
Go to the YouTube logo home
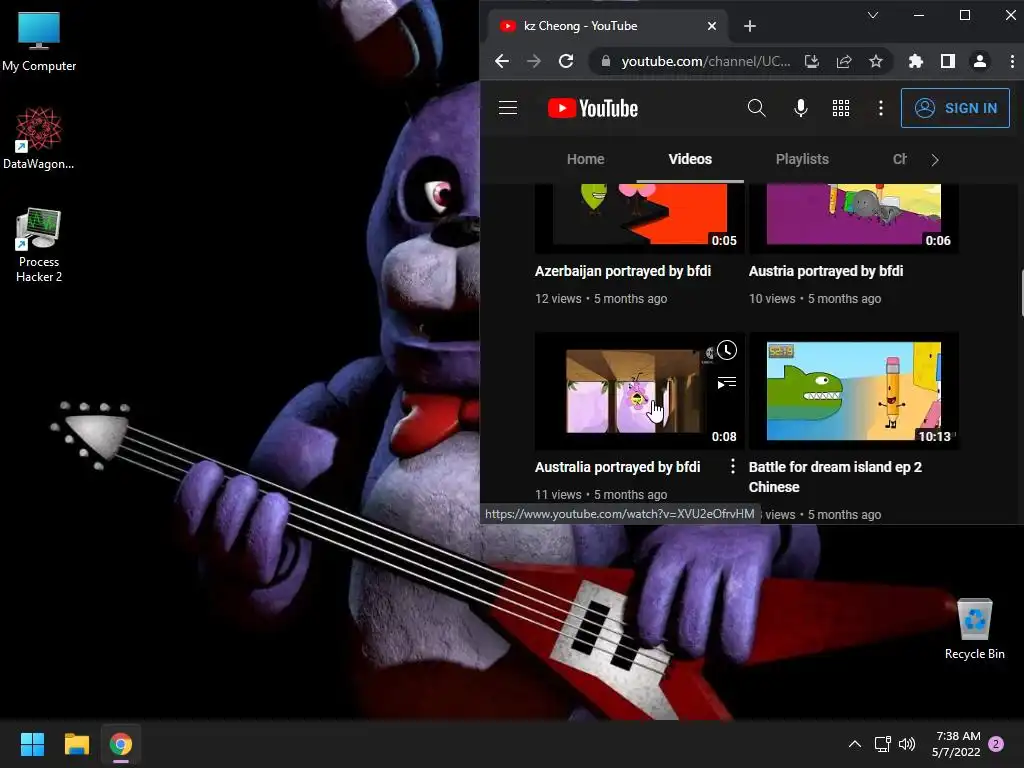point(592,108)
